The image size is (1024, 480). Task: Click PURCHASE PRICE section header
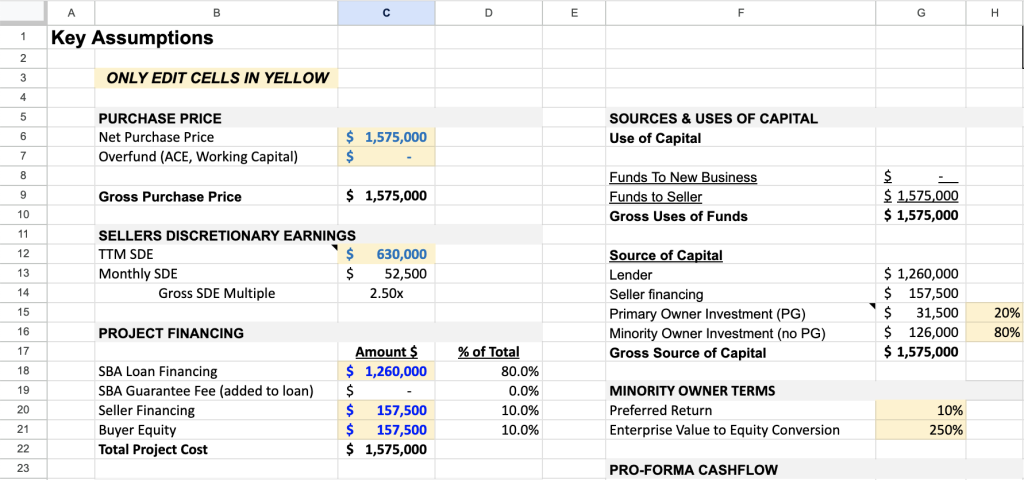[160, 118]
